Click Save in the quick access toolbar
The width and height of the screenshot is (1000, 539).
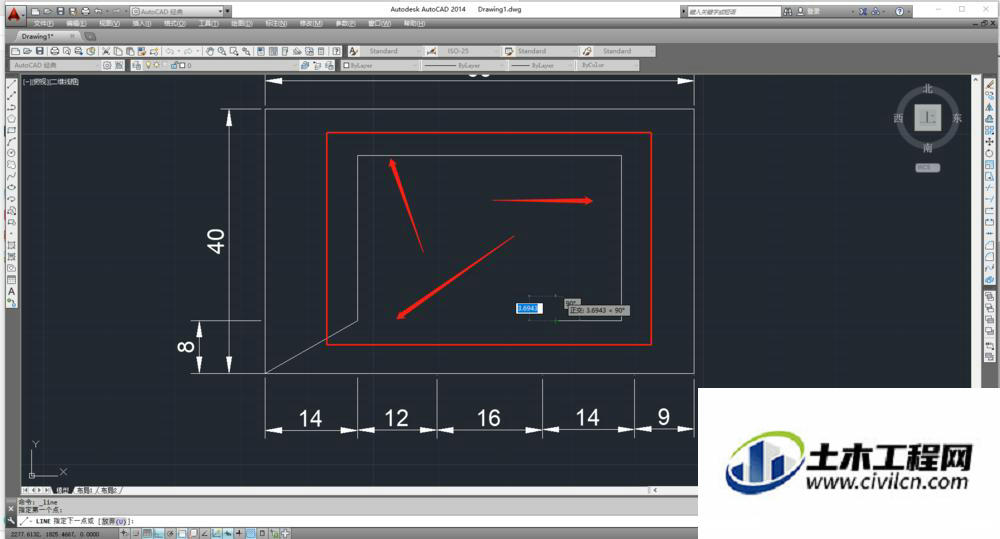(61, 11)
